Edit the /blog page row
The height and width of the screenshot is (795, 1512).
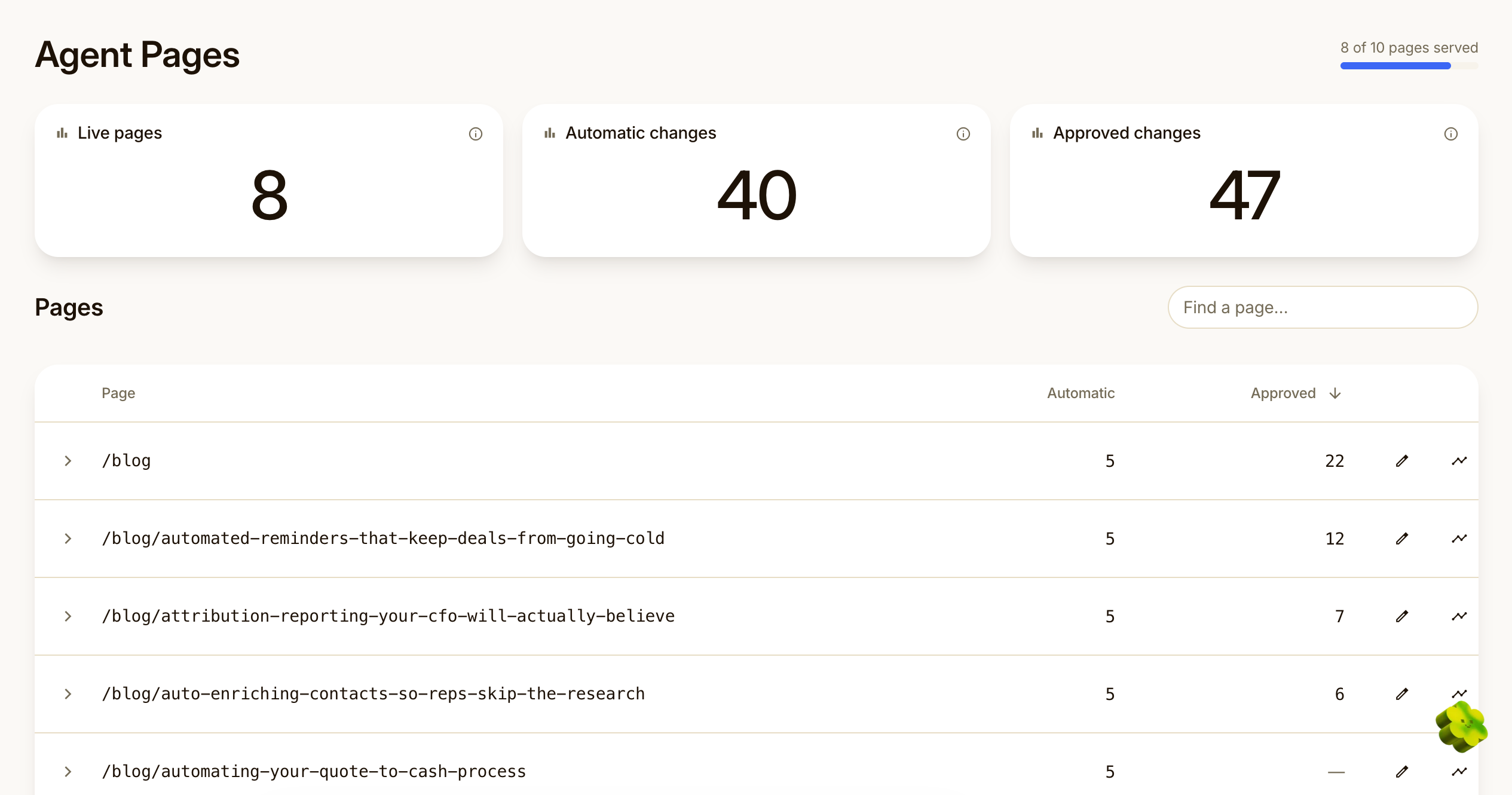(1402, 461)
